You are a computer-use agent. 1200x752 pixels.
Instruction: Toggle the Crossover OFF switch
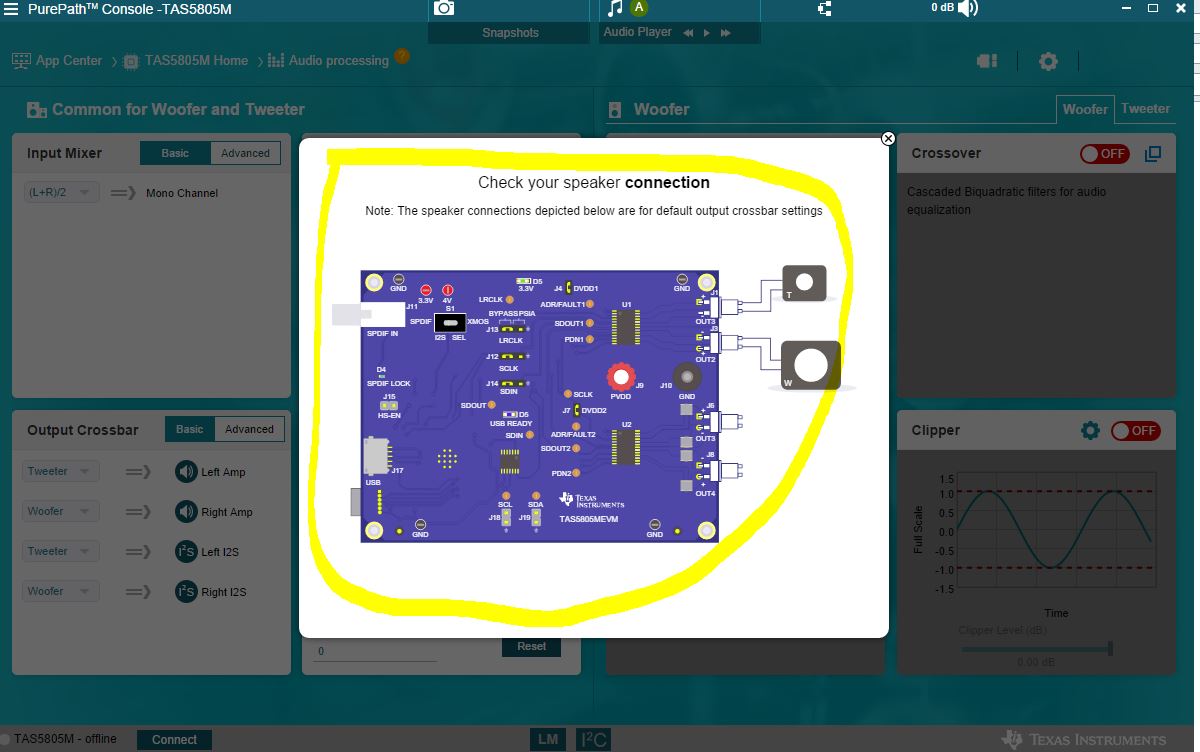[1105, 154]
